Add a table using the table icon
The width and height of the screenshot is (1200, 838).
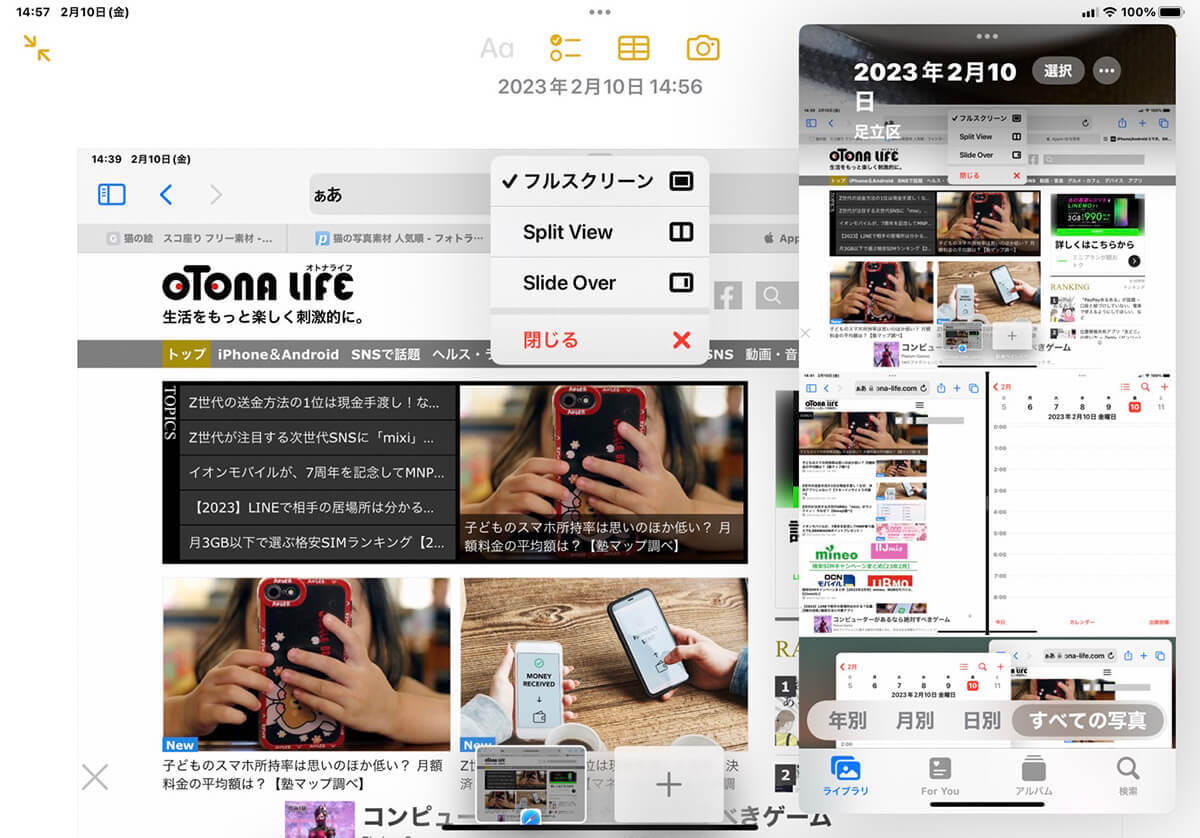pos(633,47)
